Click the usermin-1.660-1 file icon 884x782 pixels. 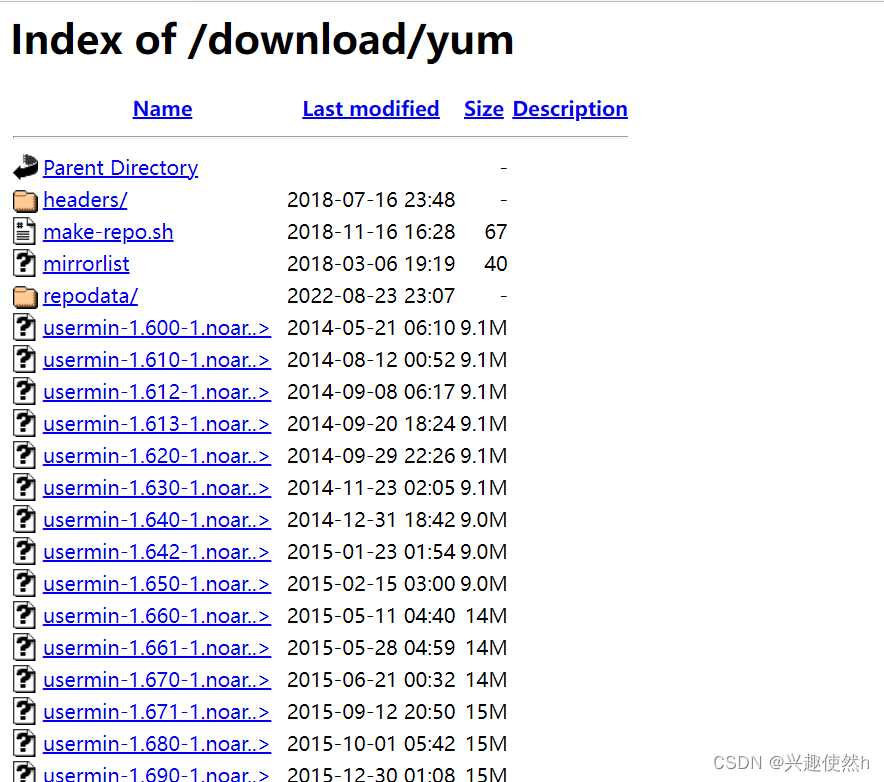coord(24,616)
